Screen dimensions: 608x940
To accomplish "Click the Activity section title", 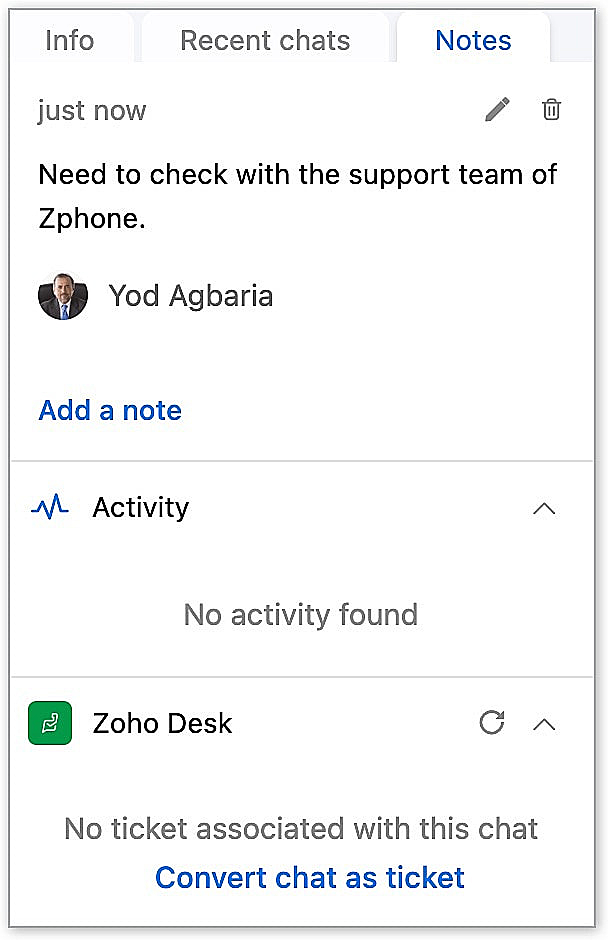I will pos(140,507).
